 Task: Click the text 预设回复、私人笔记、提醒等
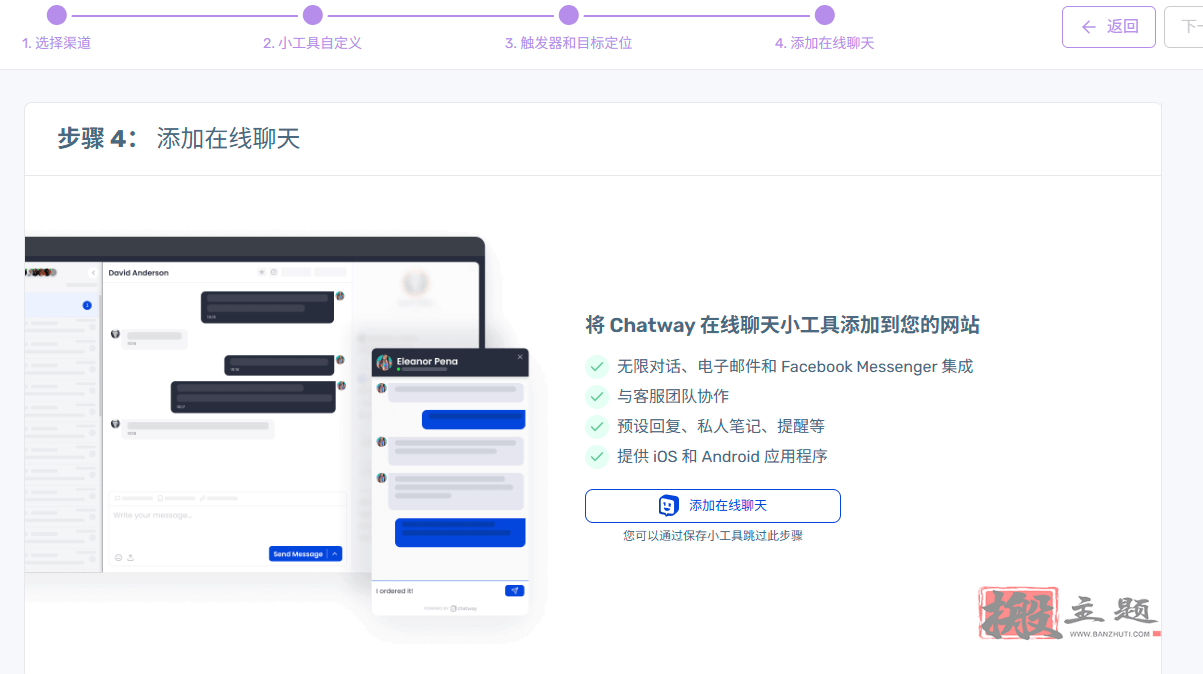pyautogui.click(x=721, y=427)
